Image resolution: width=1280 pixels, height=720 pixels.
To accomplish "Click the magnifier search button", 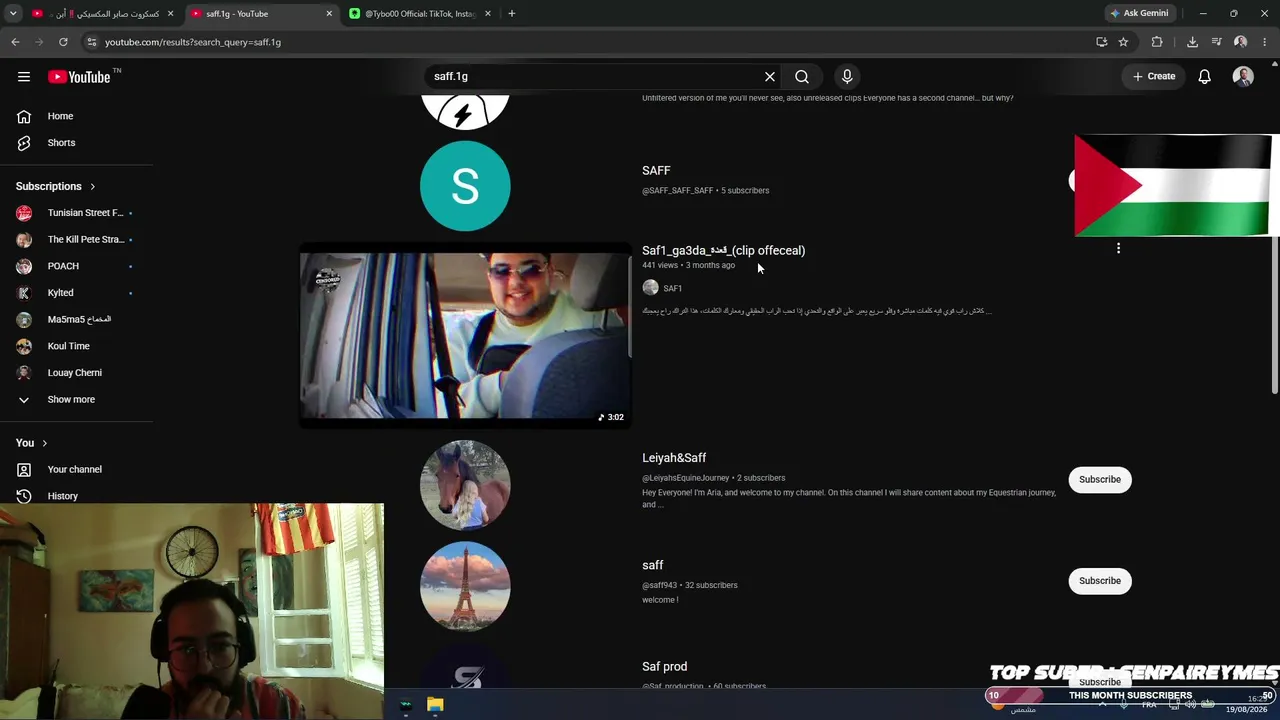I will coord(802,76).
